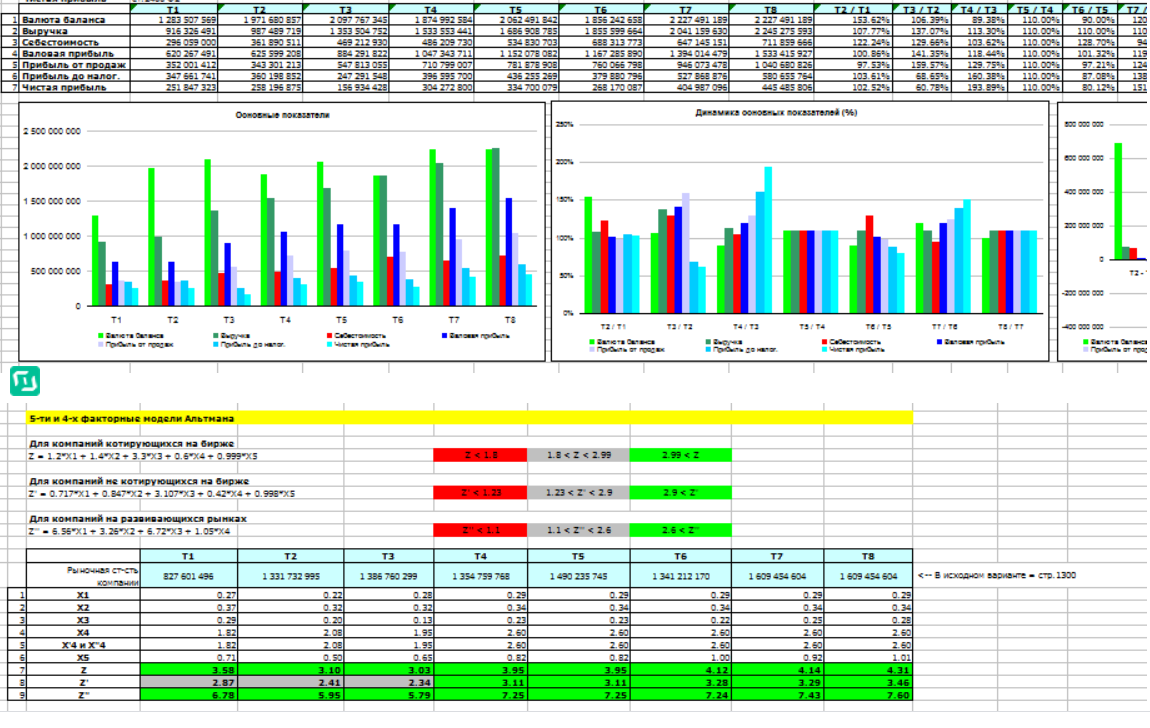1150x728 pixels.
Task: Click the blue Валовая прибыль legend marker in dynamics chart
Action: click(x=939, y=341)
